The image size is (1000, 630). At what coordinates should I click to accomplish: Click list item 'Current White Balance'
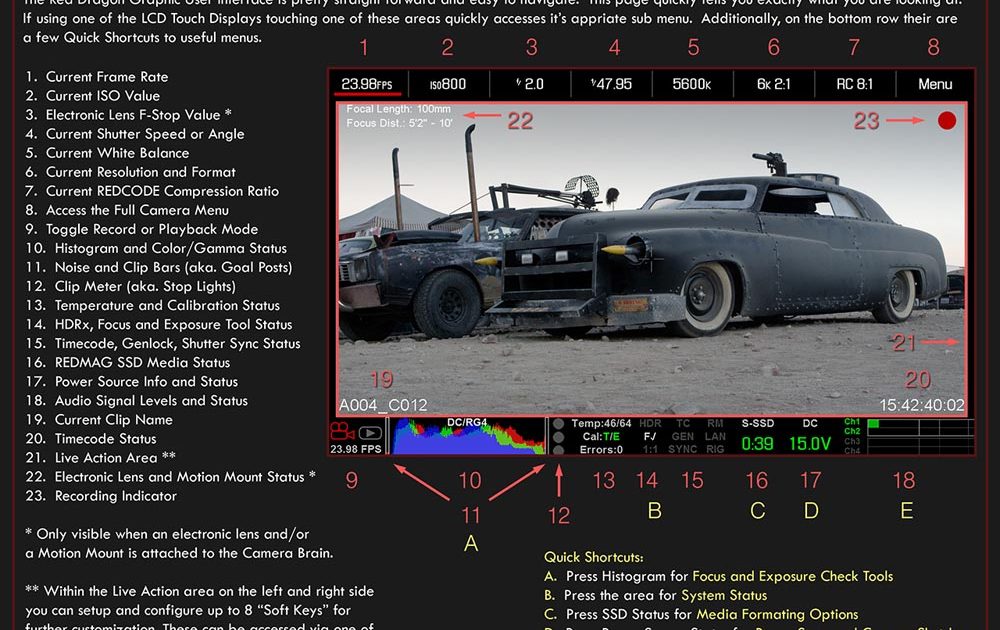pyautogui.click(x=117, y=153)
